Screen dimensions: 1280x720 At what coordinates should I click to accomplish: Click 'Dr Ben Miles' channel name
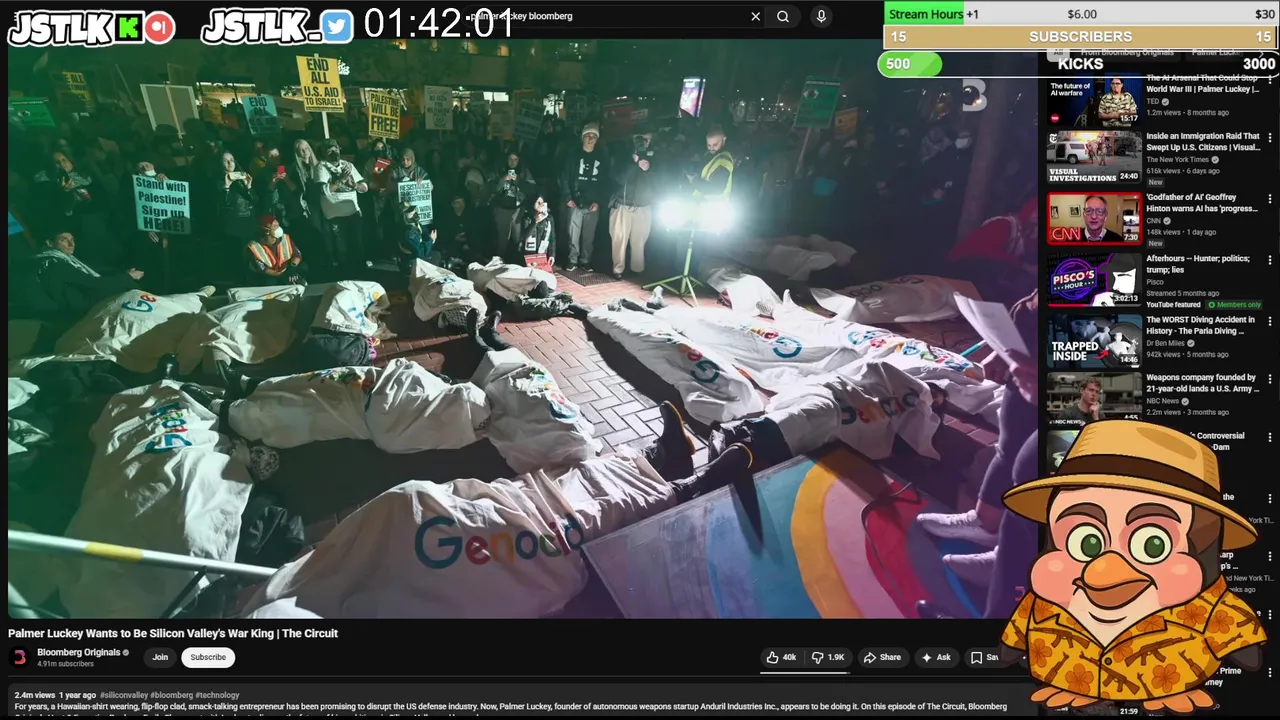(1165, 343)
